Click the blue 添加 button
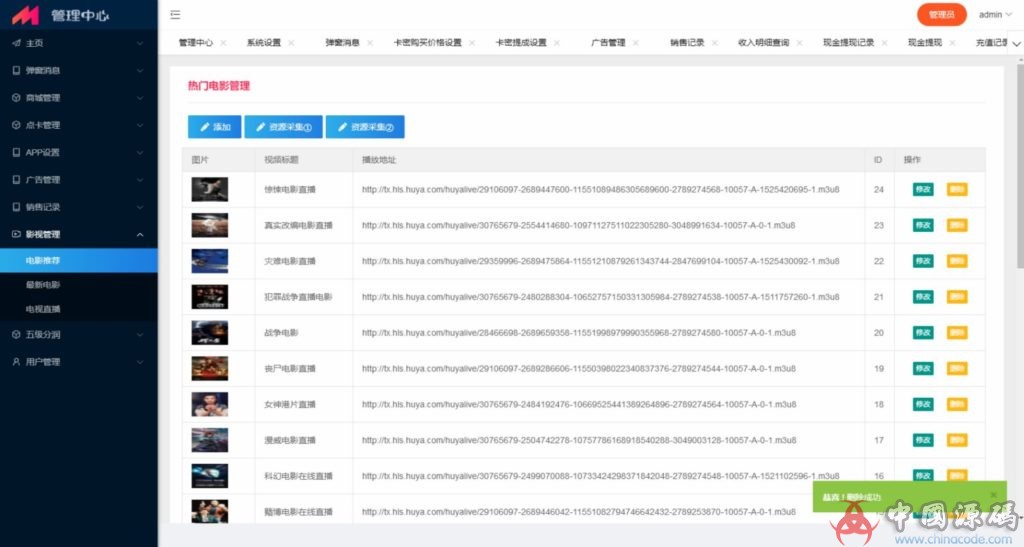The height and width of the screenshot is (547, 1024). pyautogui.click(x=214, y=127)
